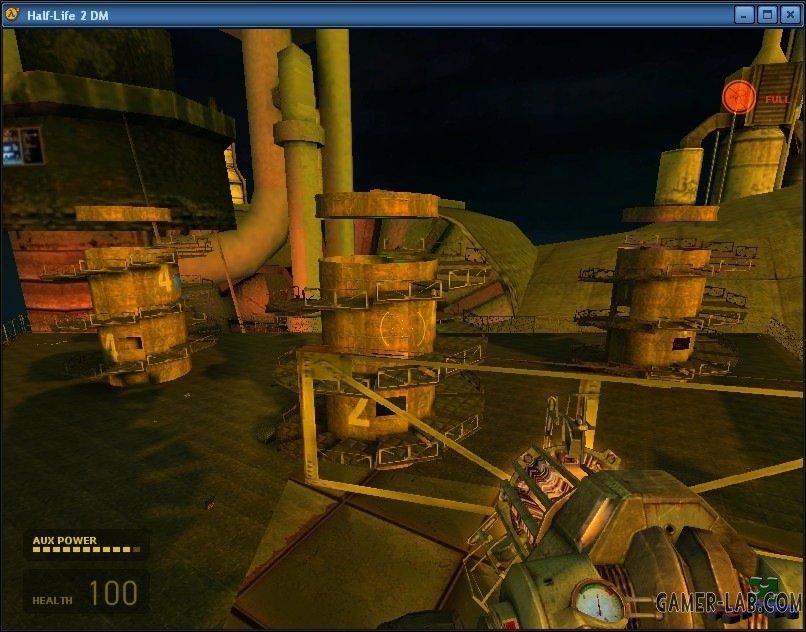806x632 pixels.
Task: Click the flat disc atop the center tower
Action: [377, 205]
